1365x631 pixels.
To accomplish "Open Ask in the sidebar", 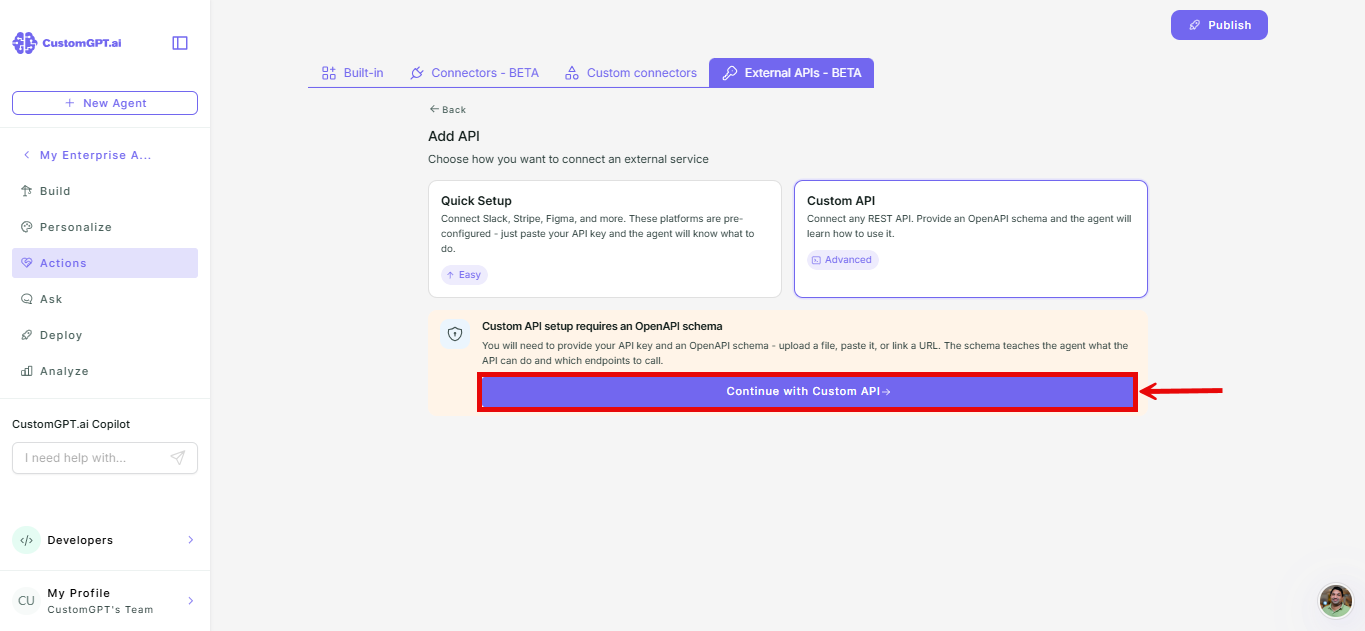I will [x=105, y=299].
